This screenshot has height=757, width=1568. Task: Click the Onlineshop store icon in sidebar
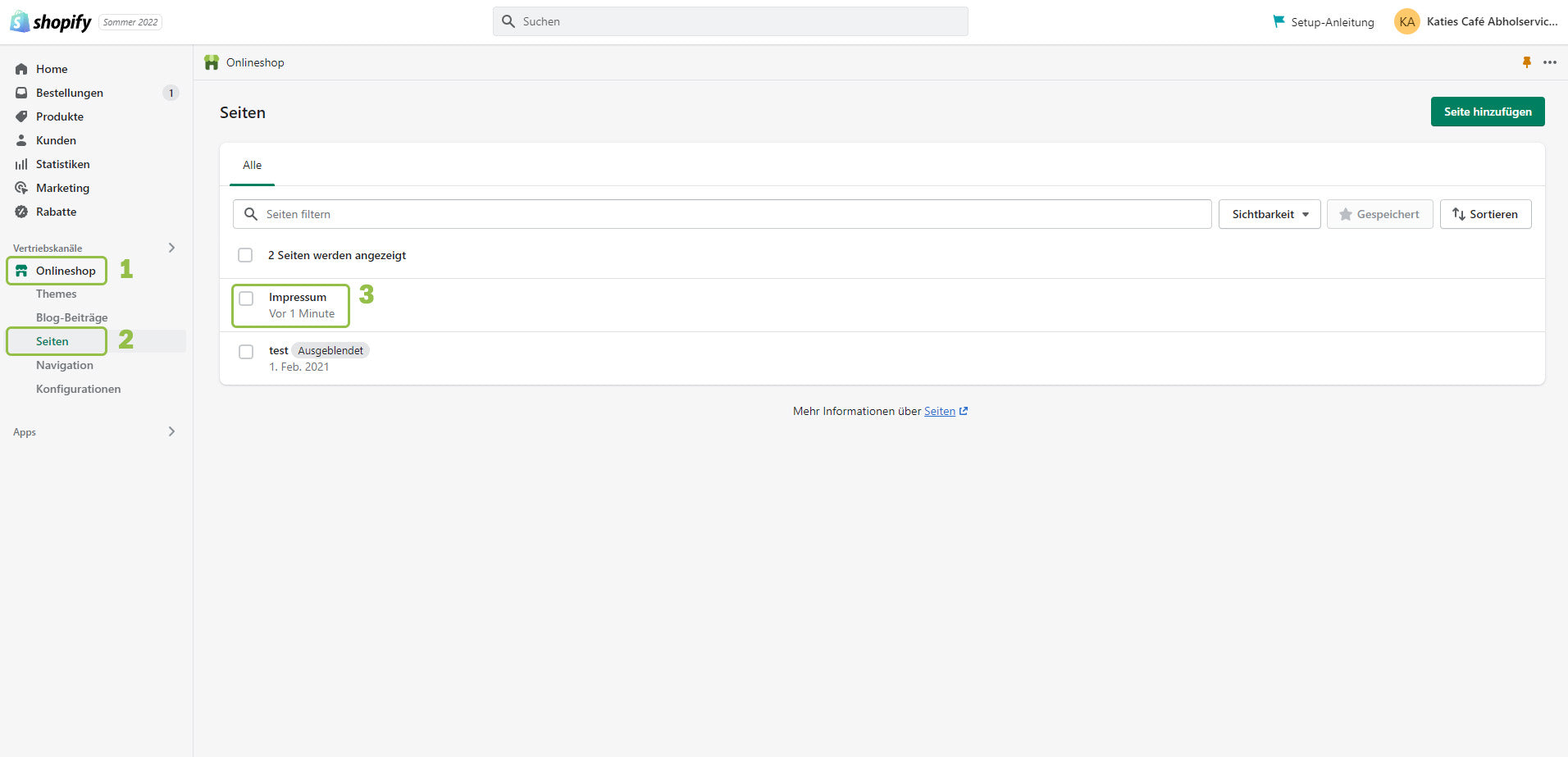click(x=21, y=271)
